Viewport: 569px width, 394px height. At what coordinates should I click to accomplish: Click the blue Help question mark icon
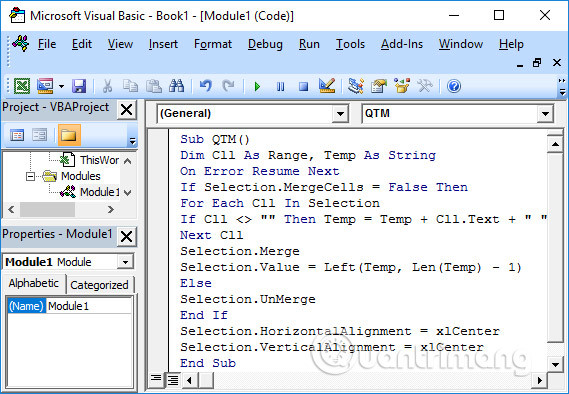coord(454,86)
